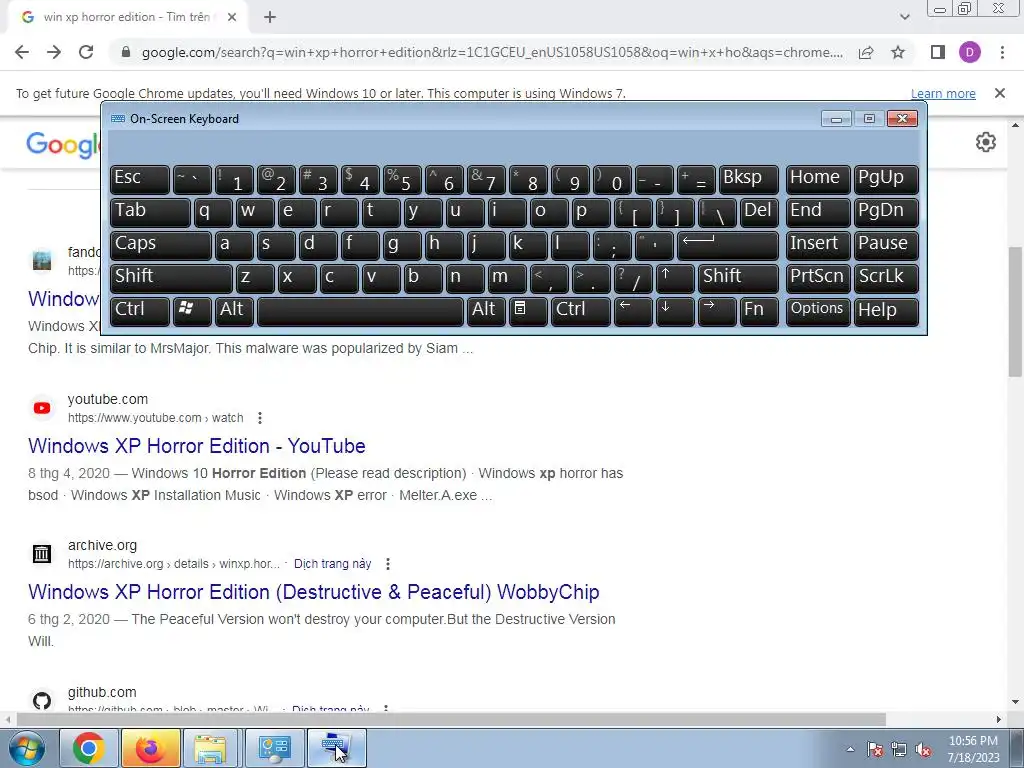The image size is (1024, 768).
Task: Click the context menu key on On-Screen Keyboard
Action: click(528, 311)
